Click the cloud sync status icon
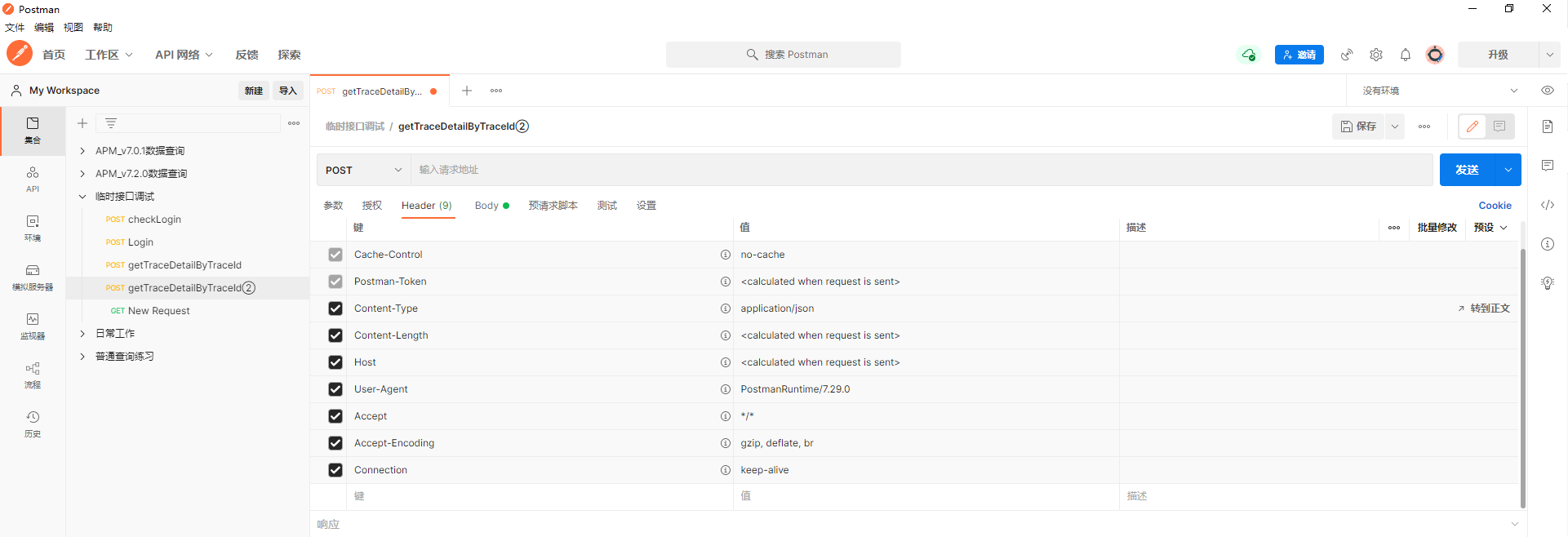 (x=1249, y=55)
